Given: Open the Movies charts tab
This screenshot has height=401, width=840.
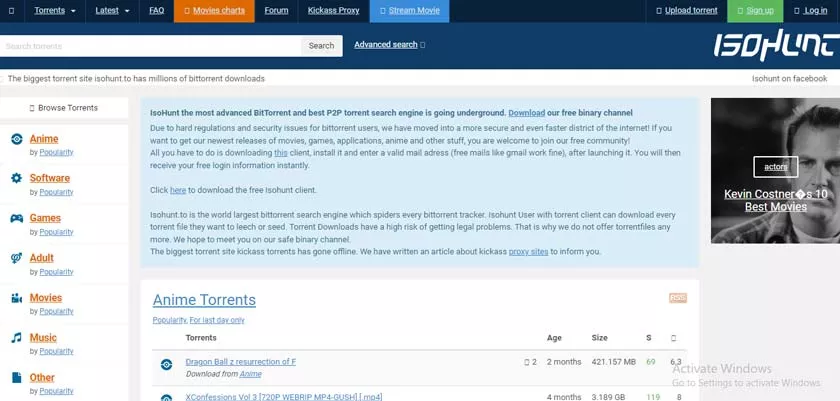Looking at the screenshot, I should (x=213, y=11).
